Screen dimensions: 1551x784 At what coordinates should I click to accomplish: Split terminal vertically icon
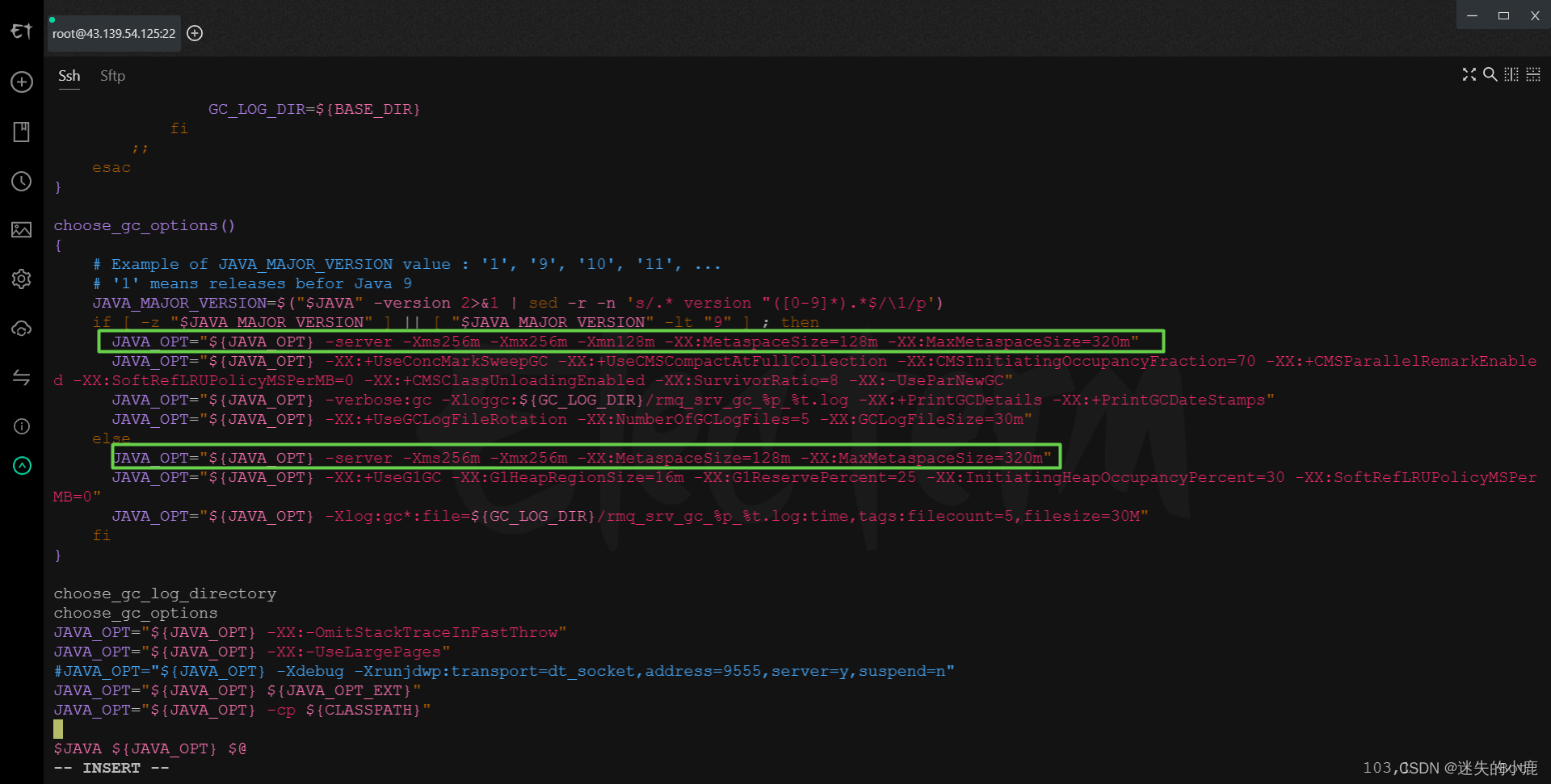(x=1511, y=74)
